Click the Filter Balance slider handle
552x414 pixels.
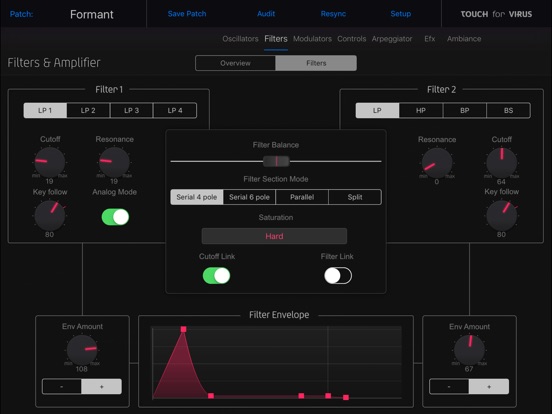[276, 161]
